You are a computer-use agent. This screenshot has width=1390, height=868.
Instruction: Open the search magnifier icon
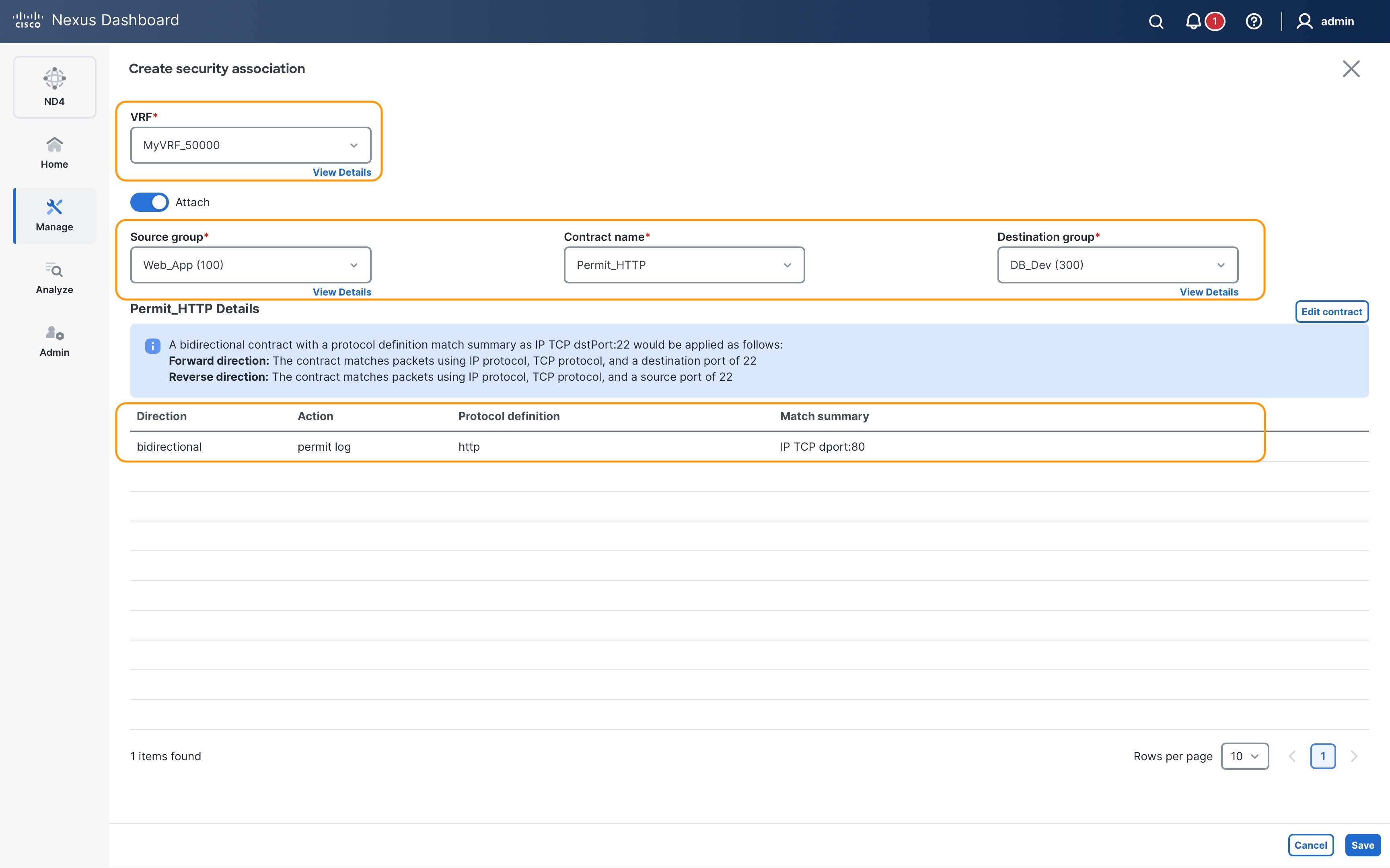[x=1156, y=22]
